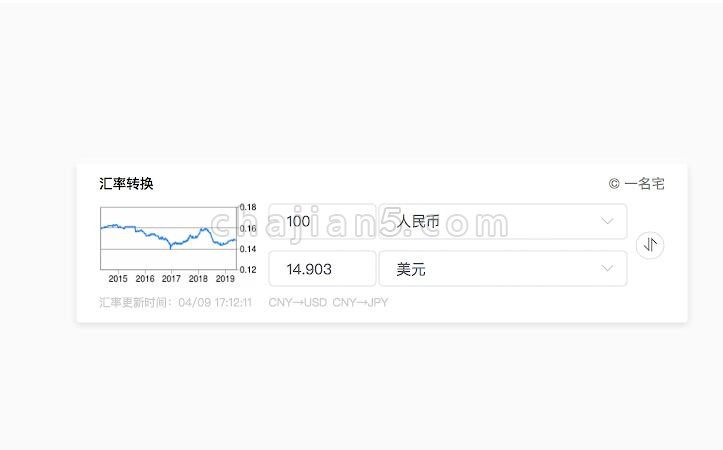Open the 人民币 currency dropdown

coord(503,221)
